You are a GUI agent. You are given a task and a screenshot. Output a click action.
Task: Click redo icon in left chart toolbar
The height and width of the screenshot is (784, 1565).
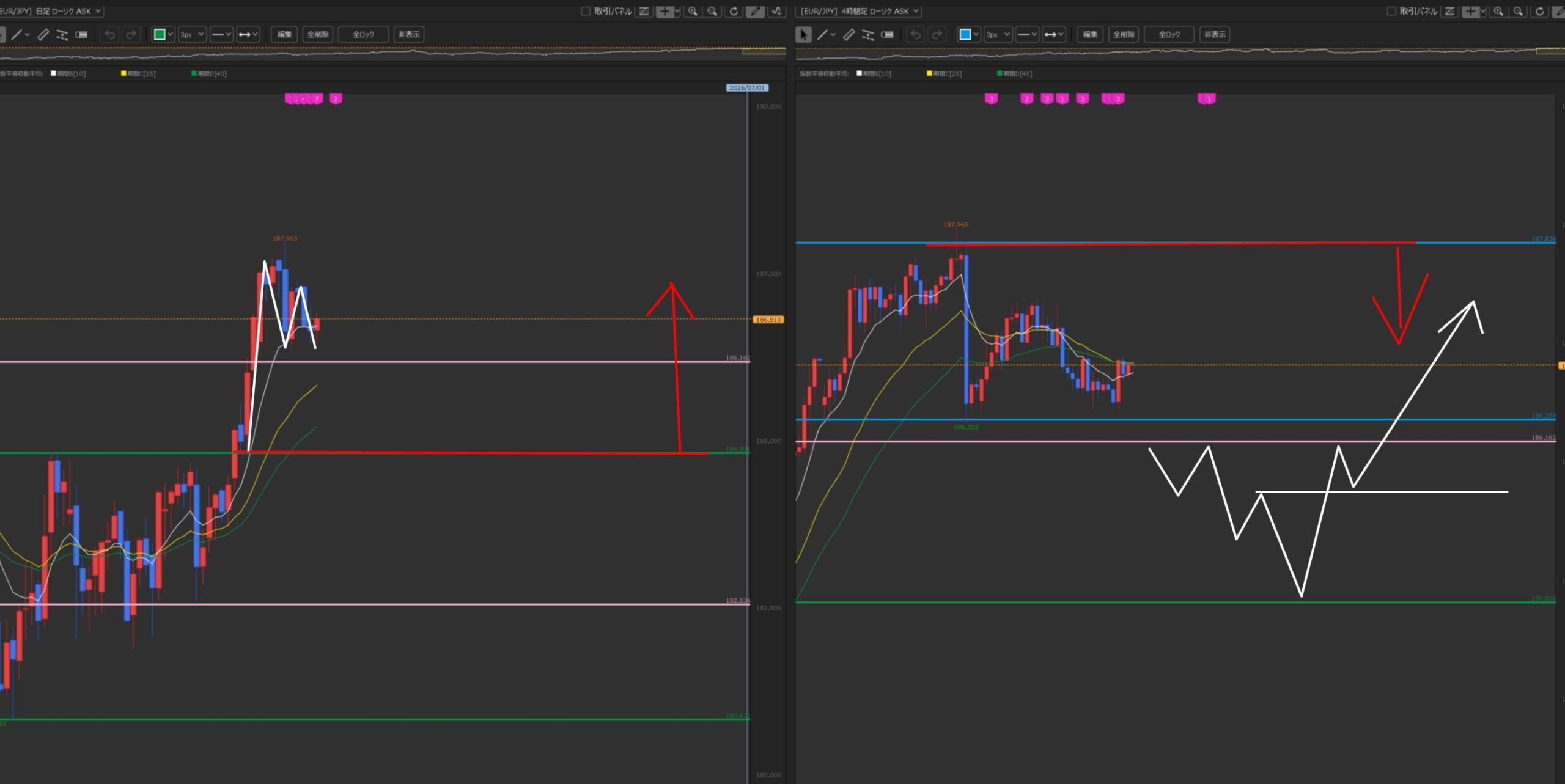click(130, 35)
